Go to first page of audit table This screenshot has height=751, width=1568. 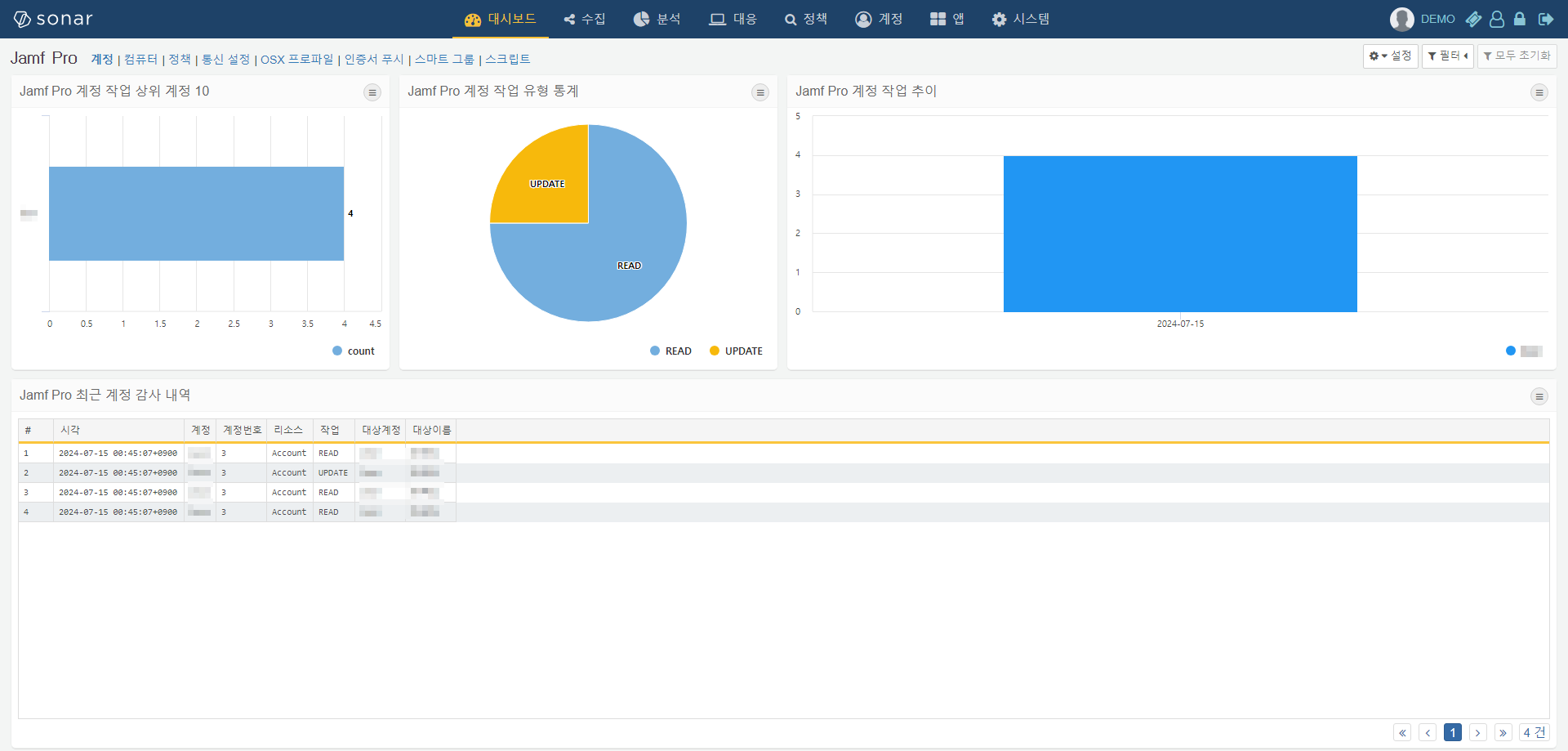coord(1402,732)
